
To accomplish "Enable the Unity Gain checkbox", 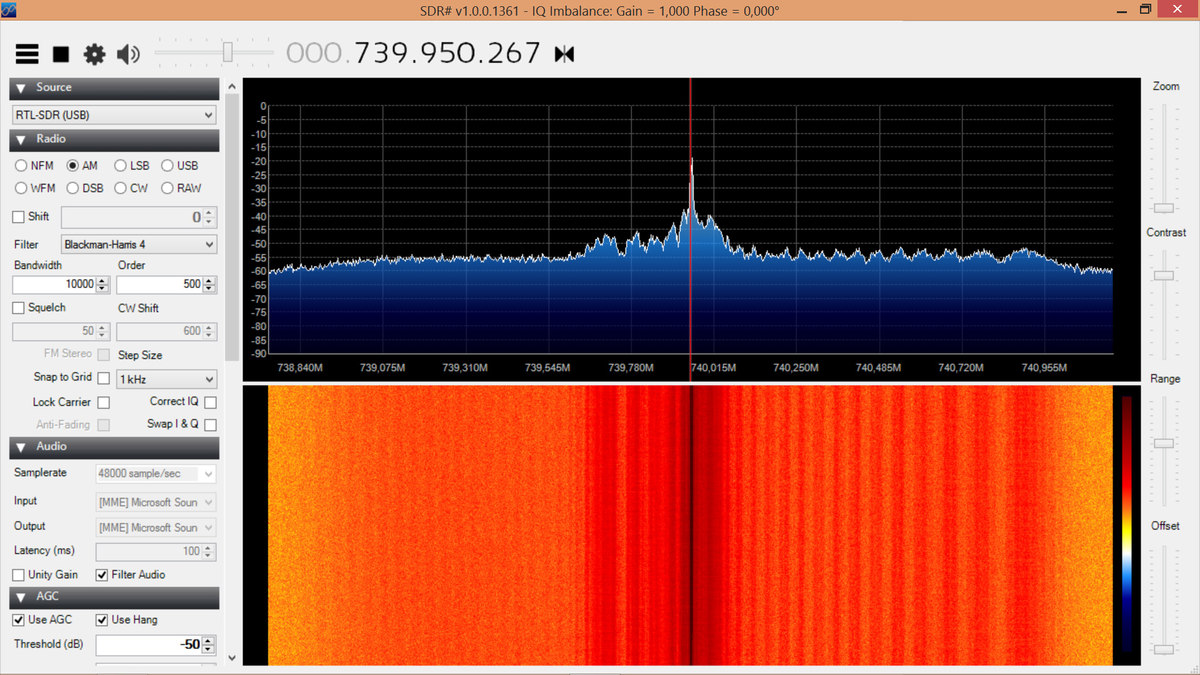I will (18, 575).
